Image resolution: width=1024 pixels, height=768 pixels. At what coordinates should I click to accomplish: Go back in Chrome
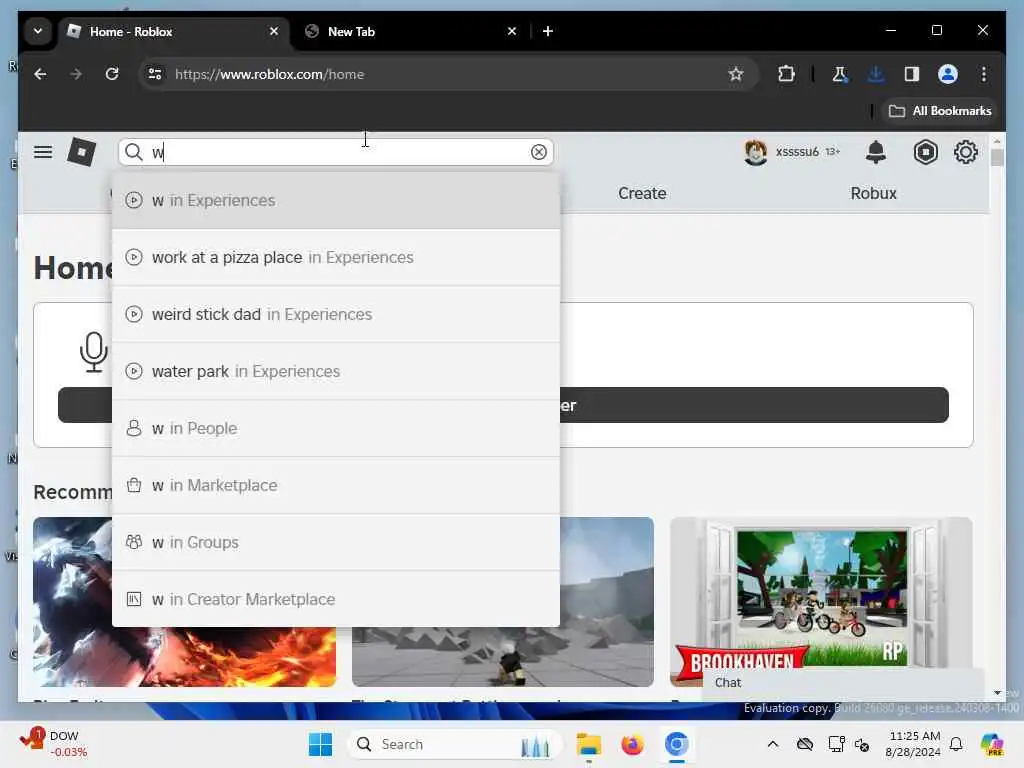[x=40, y=74]
